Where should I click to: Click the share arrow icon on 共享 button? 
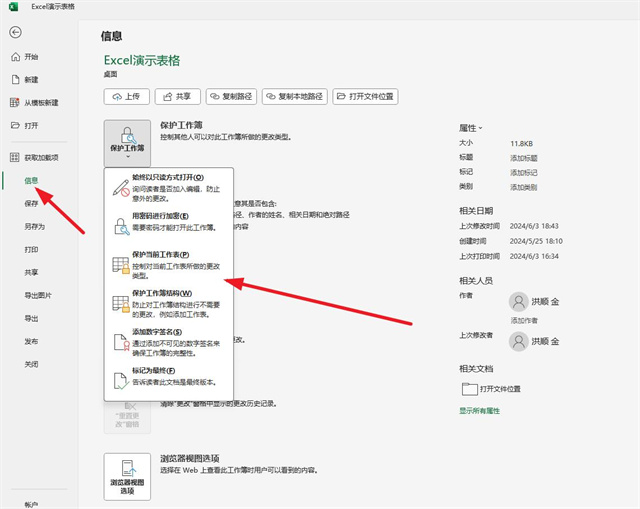[167, 97]
